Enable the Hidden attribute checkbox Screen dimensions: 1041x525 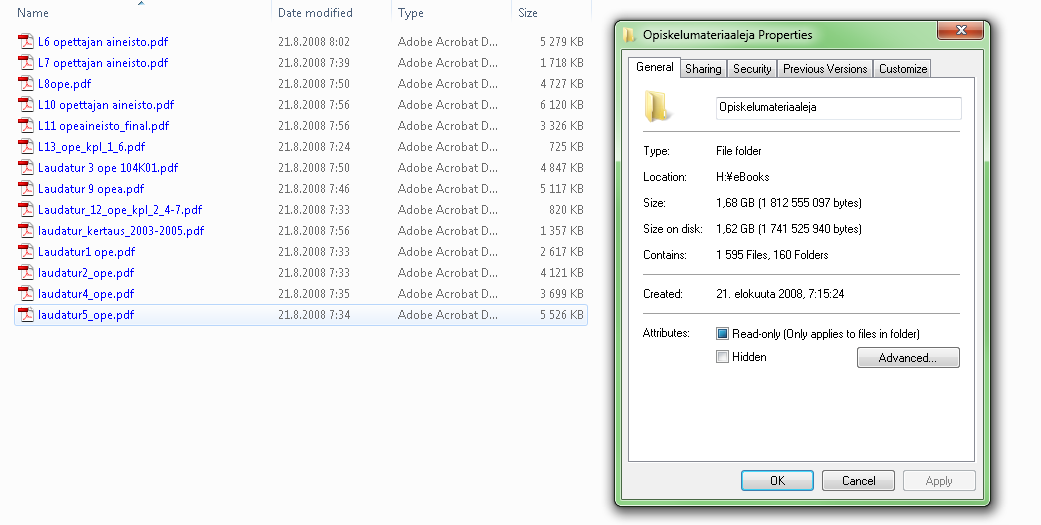(x=723, y=357)
